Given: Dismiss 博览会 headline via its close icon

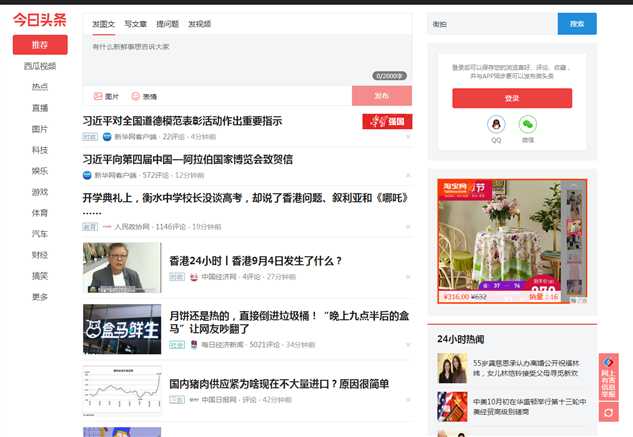Looking at the screenshot, I should [x=408, y=175].
